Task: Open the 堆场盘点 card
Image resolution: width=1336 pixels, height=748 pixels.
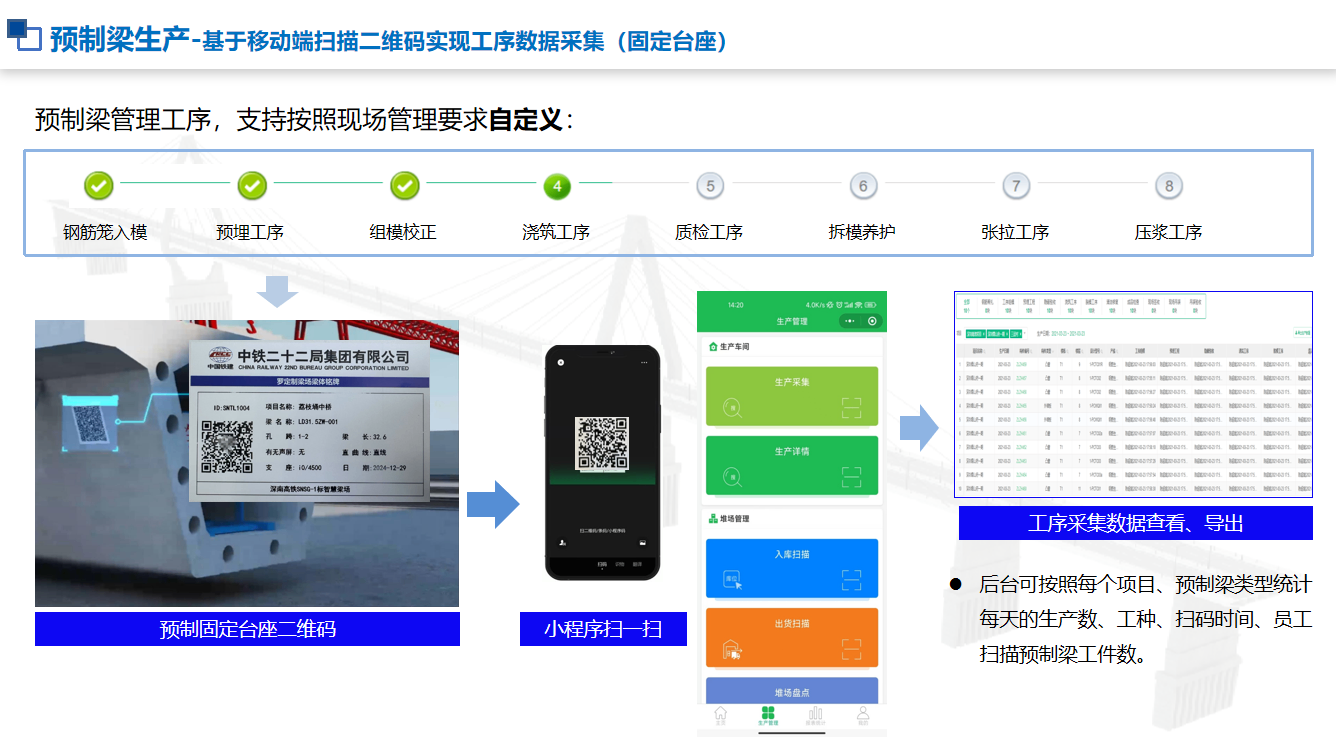Action: coord(792,691)
